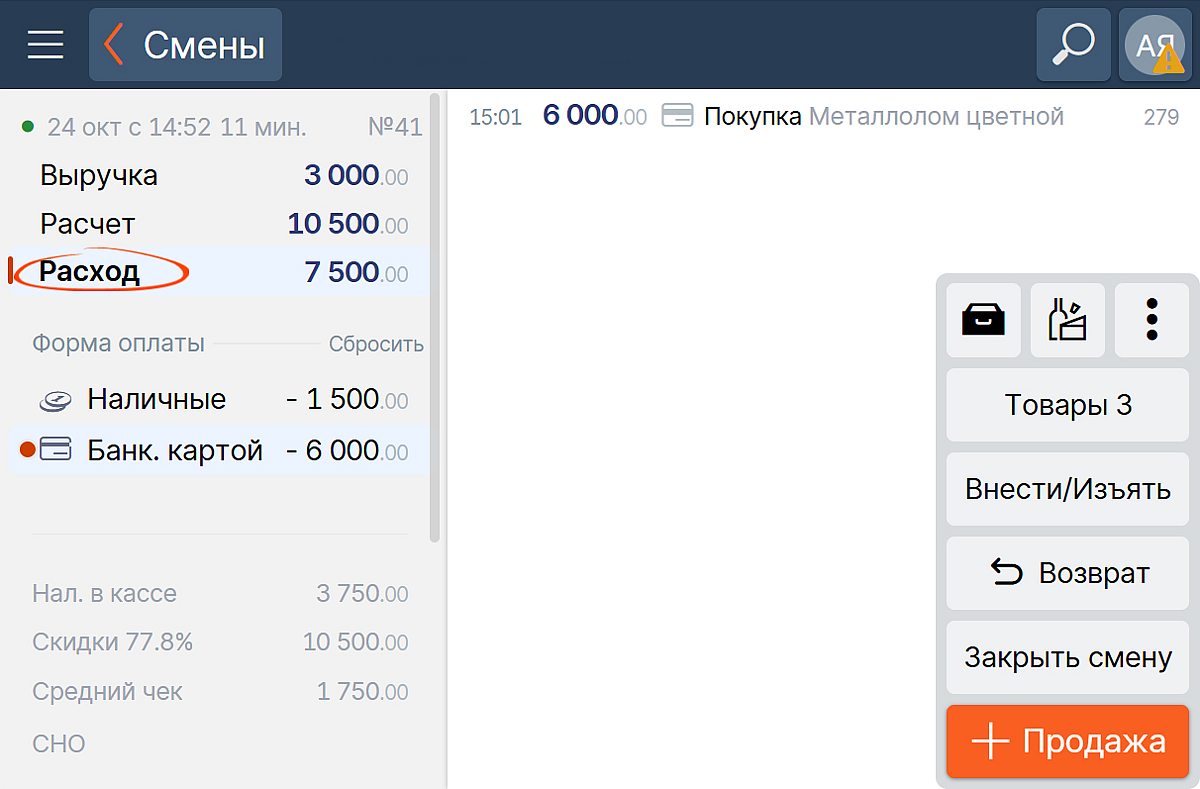Click the card icon in the purchase row
Screen dimensions: 1200x789
[x=678, y=117]
